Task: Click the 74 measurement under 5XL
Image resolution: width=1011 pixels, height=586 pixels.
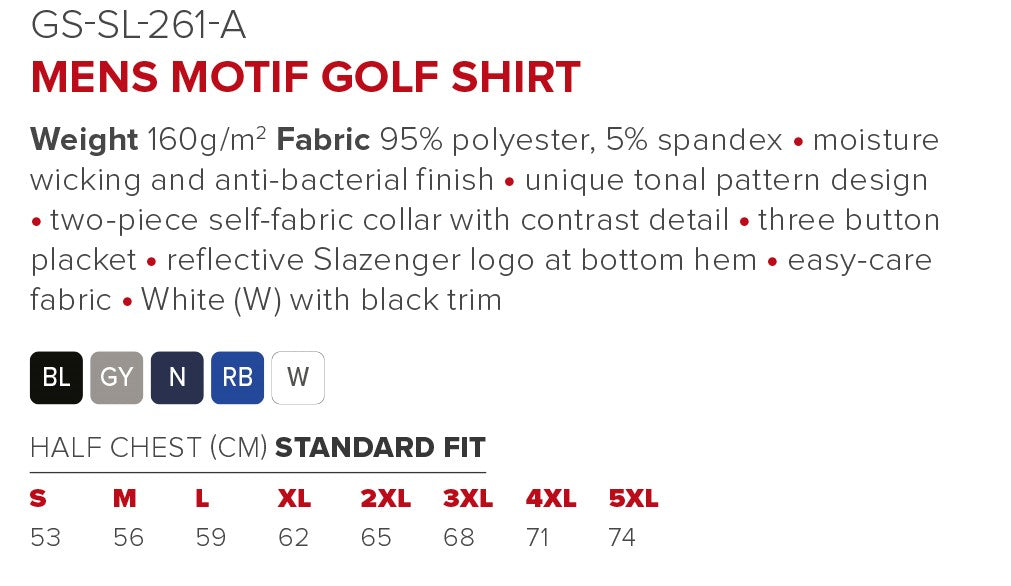Action: pyautogui.click(x=622, y=538)
